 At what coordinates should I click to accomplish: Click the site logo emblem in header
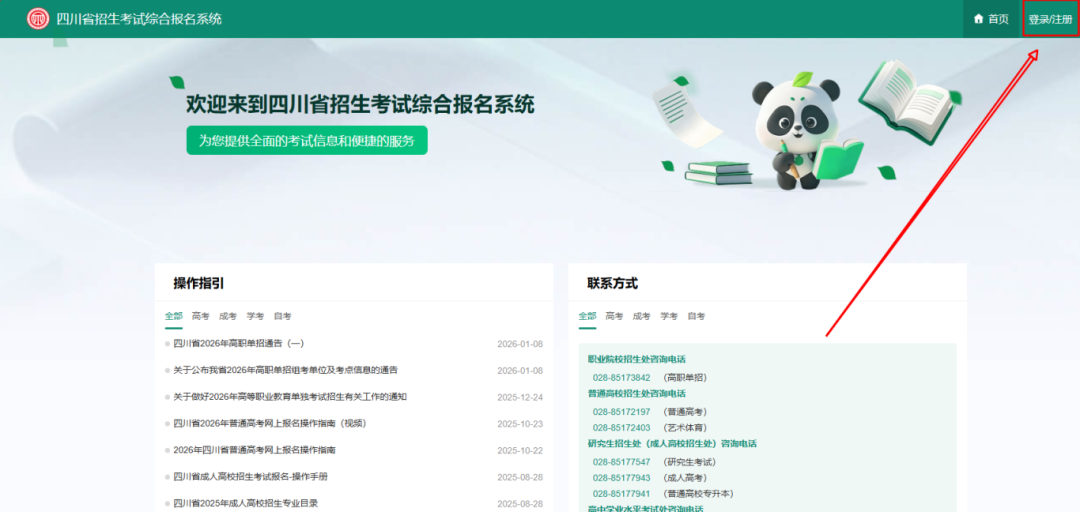click(37, 19)
